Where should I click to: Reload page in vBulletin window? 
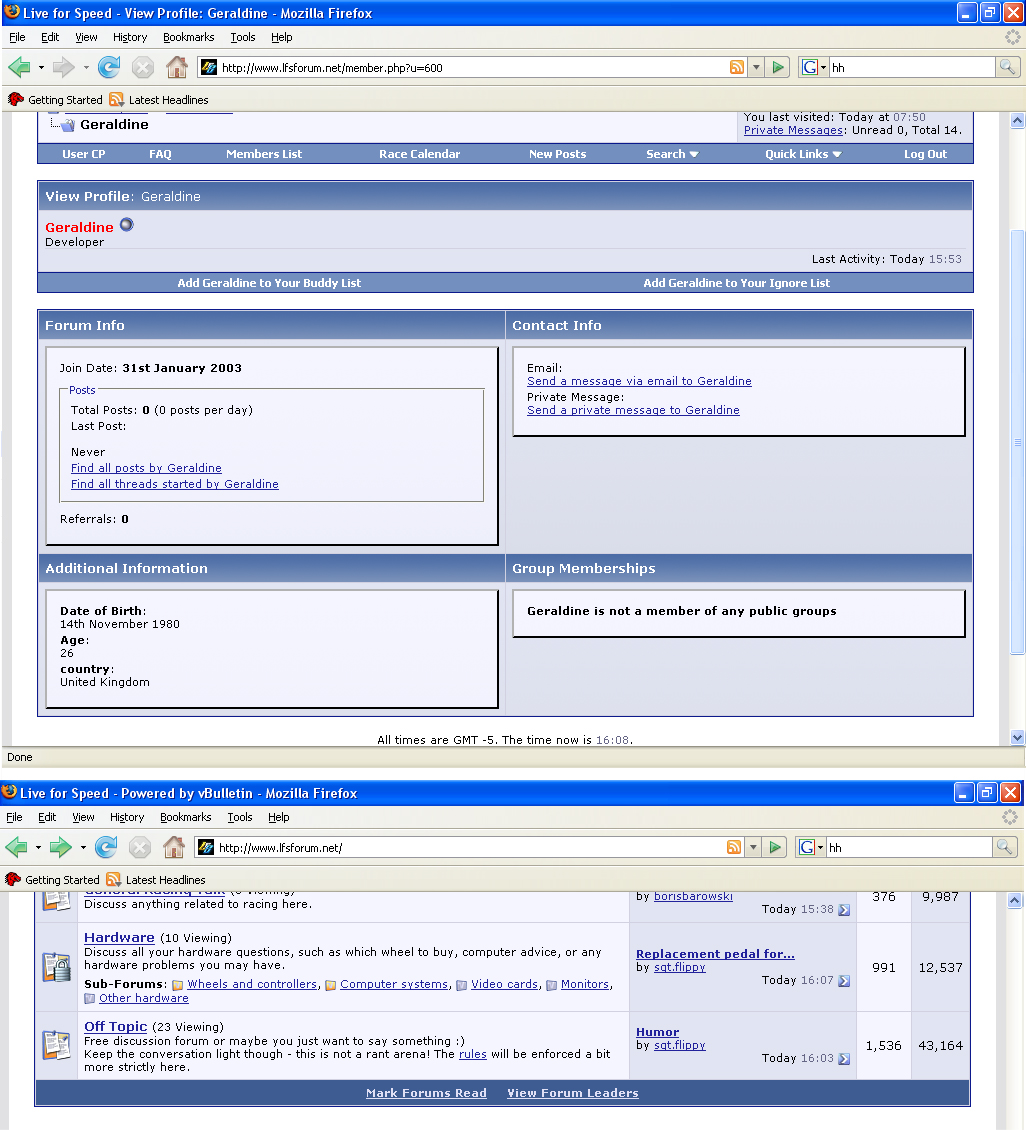tap(106, 848)
